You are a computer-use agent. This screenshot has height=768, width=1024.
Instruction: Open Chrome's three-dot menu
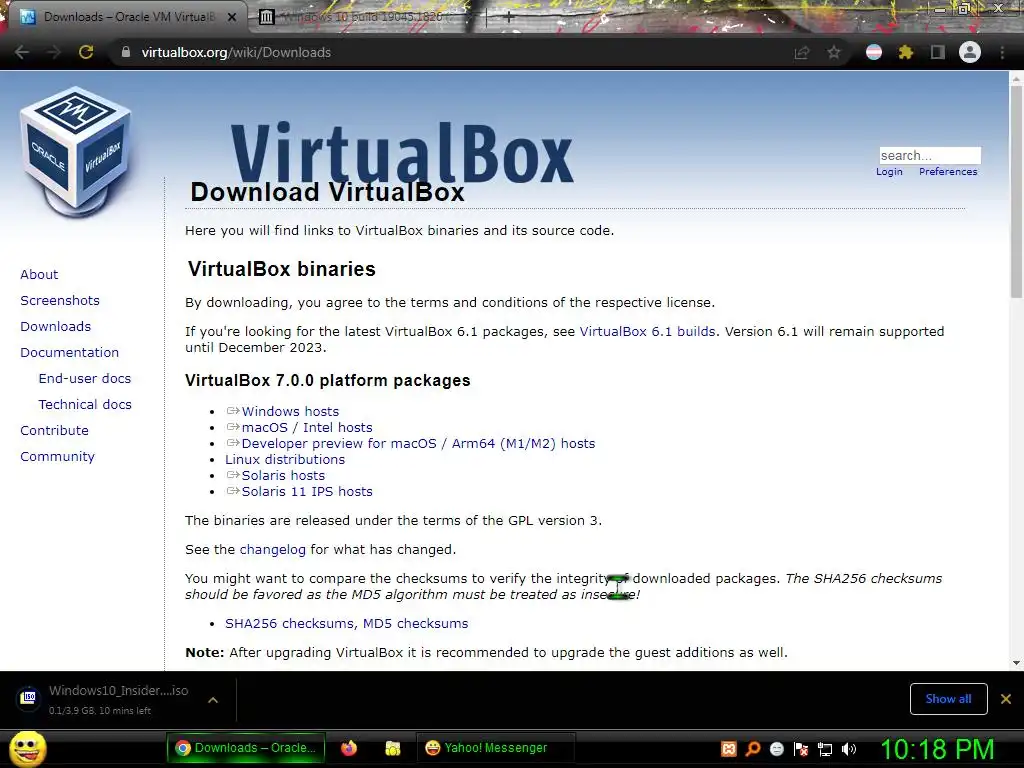click(x=1002, y=52)
